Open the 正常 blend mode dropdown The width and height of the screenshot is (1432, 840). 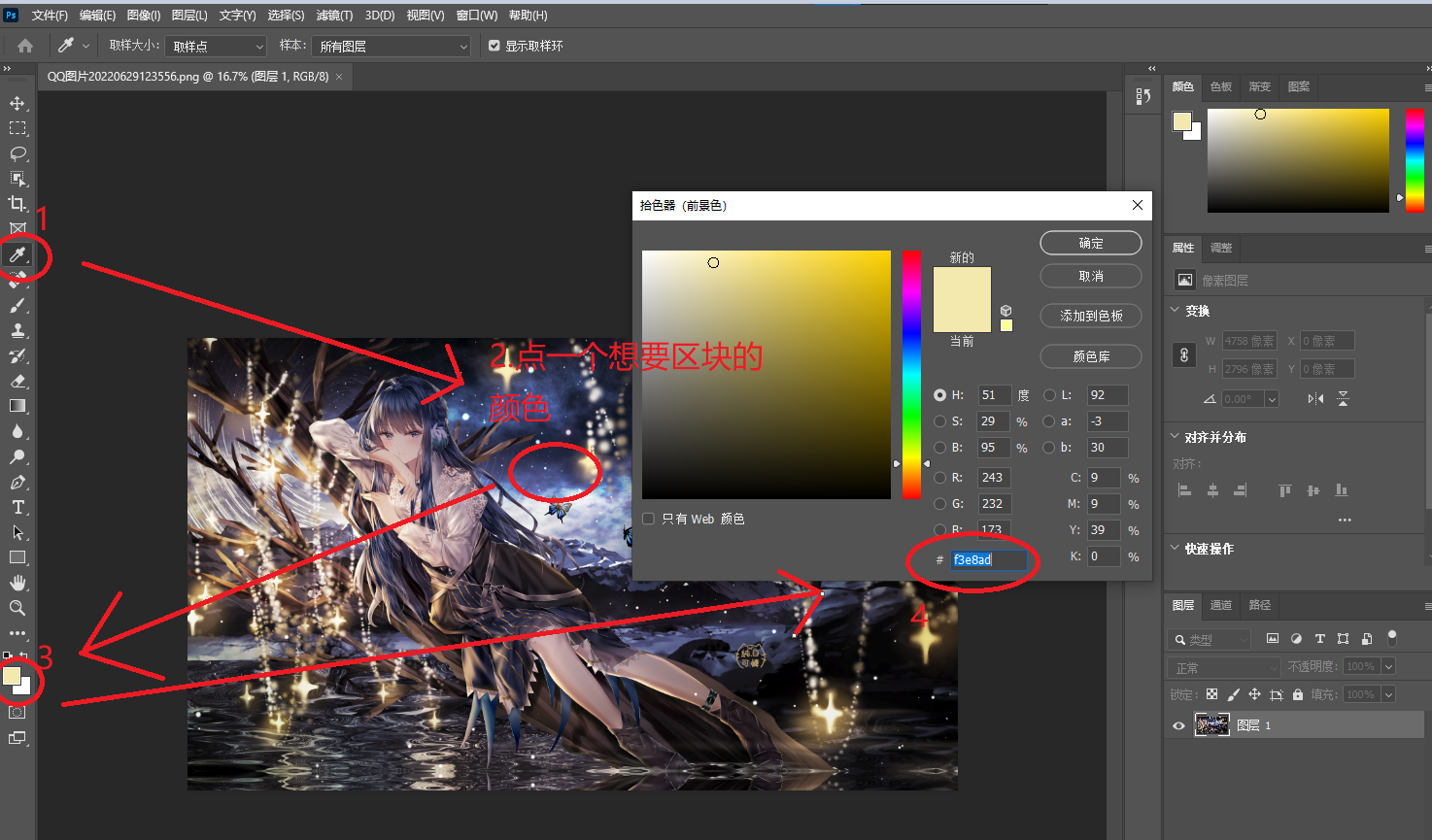click(x=1224, y=668)
